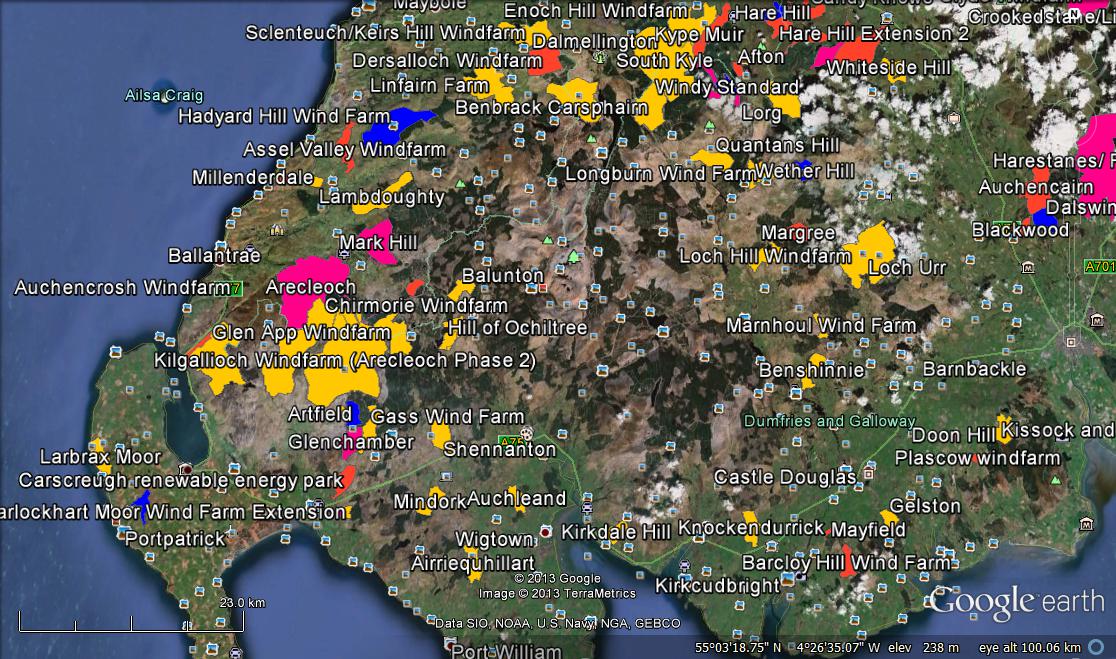Open the Whiteside Hill wind farm label

[888, 68]
